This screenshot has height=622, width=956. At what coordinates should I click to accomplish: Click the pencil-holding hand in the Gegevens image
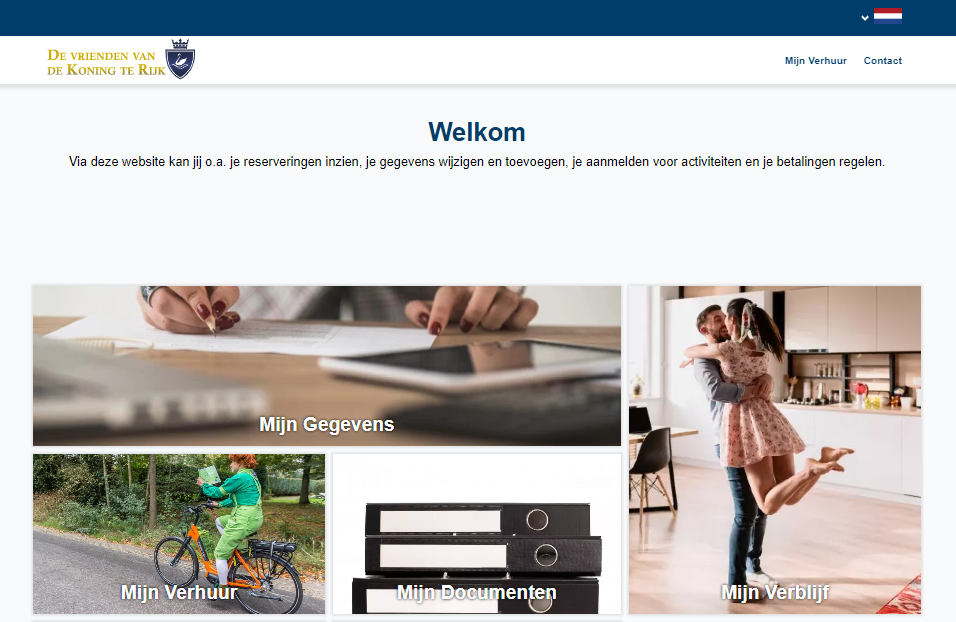pyautogui.click(x=191, y=308)
